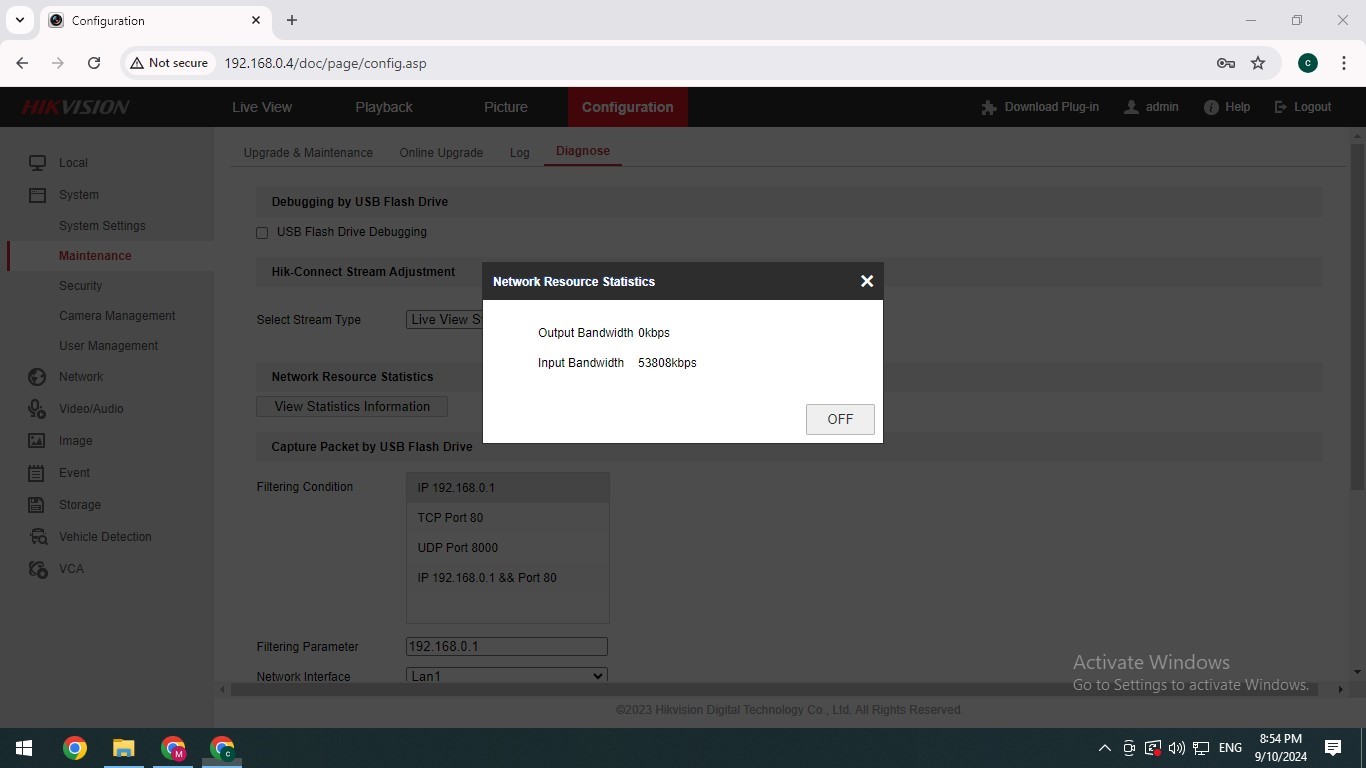Click the Filtering Parameter input field

pyautogui.click(x=506, y=647)
